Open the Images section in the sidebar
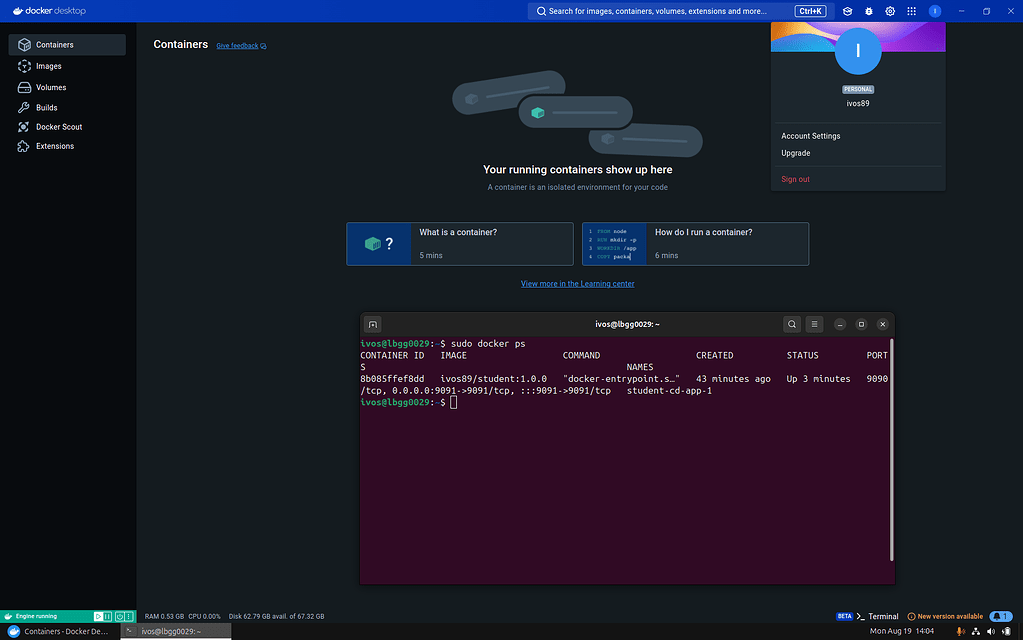The height and width of the screenshot is (640, 1023). click(44, 64)
